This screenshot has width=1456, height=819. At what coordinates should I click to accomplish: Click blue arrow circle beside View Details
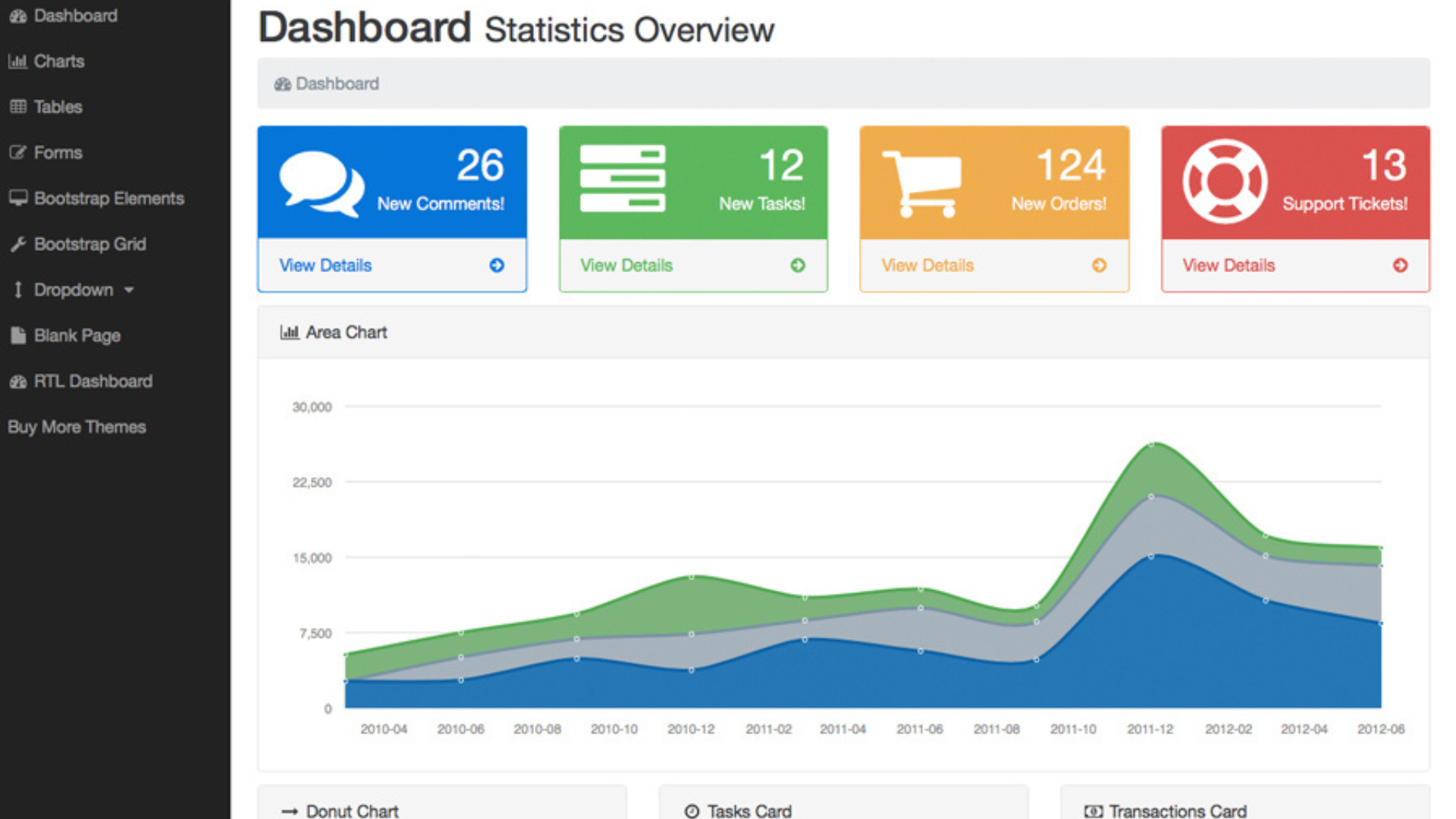(497, 265)
